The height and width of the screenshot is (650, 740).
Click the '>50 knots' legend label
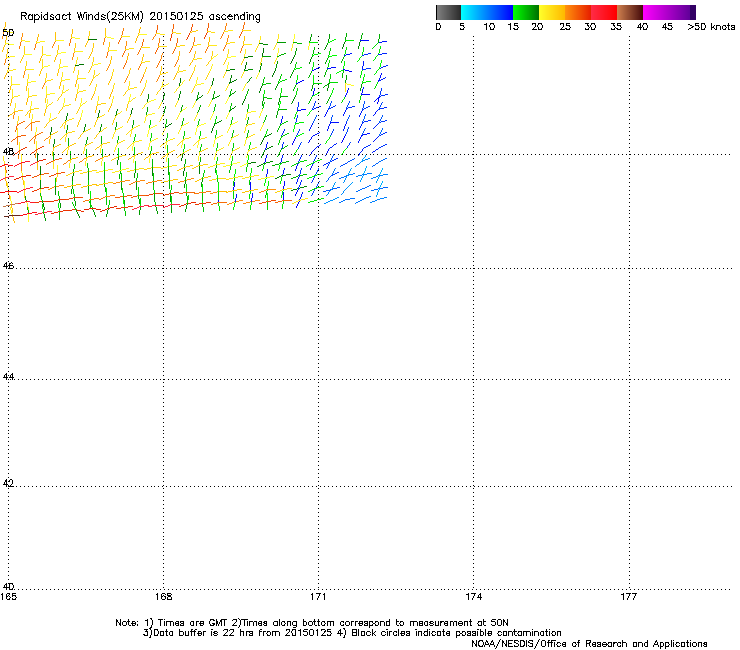pyautogui.click(x=711, y=27)
